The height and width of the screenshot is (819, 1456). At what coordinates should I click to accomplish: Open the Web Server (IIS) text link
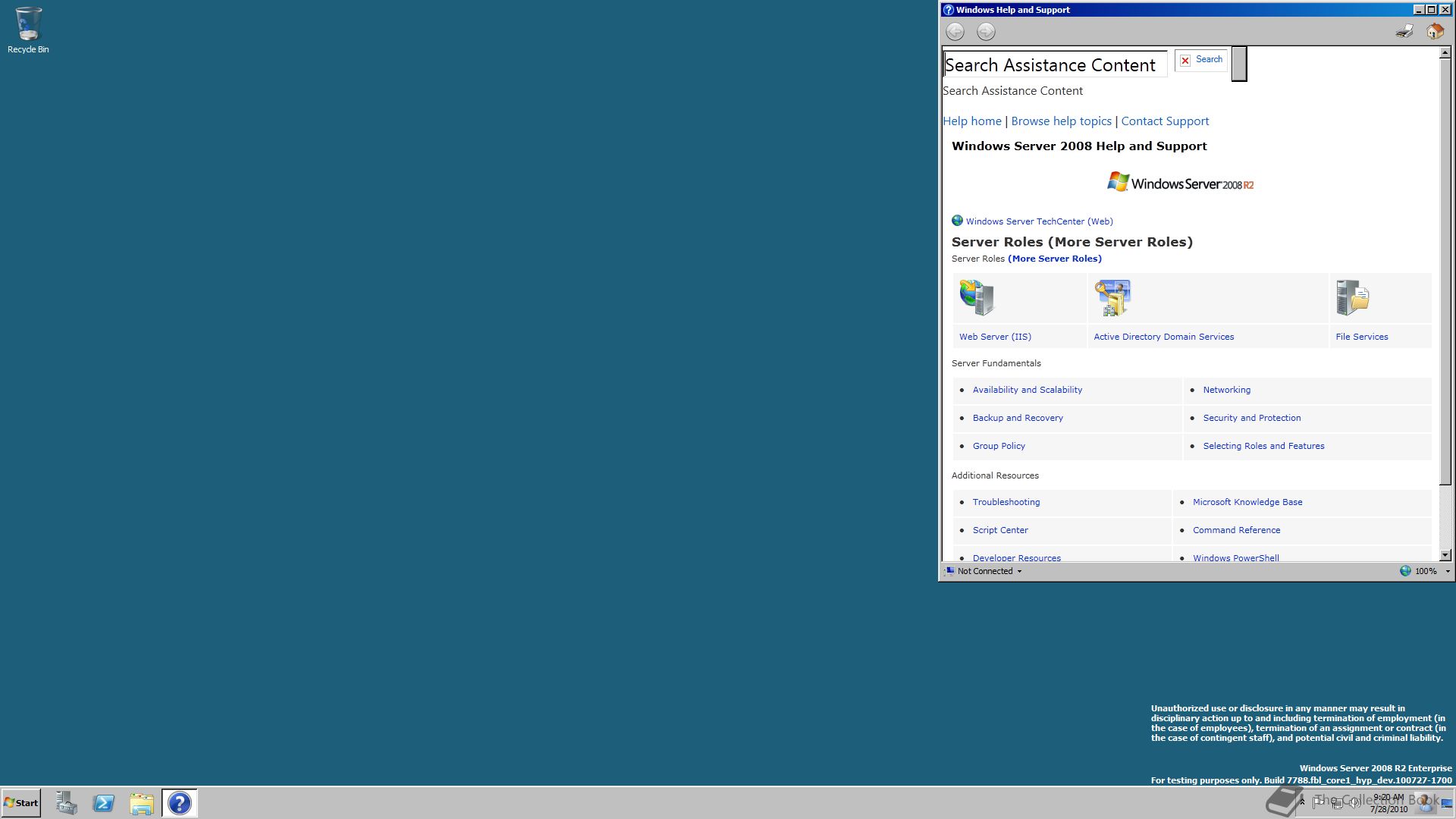(995, 337)
